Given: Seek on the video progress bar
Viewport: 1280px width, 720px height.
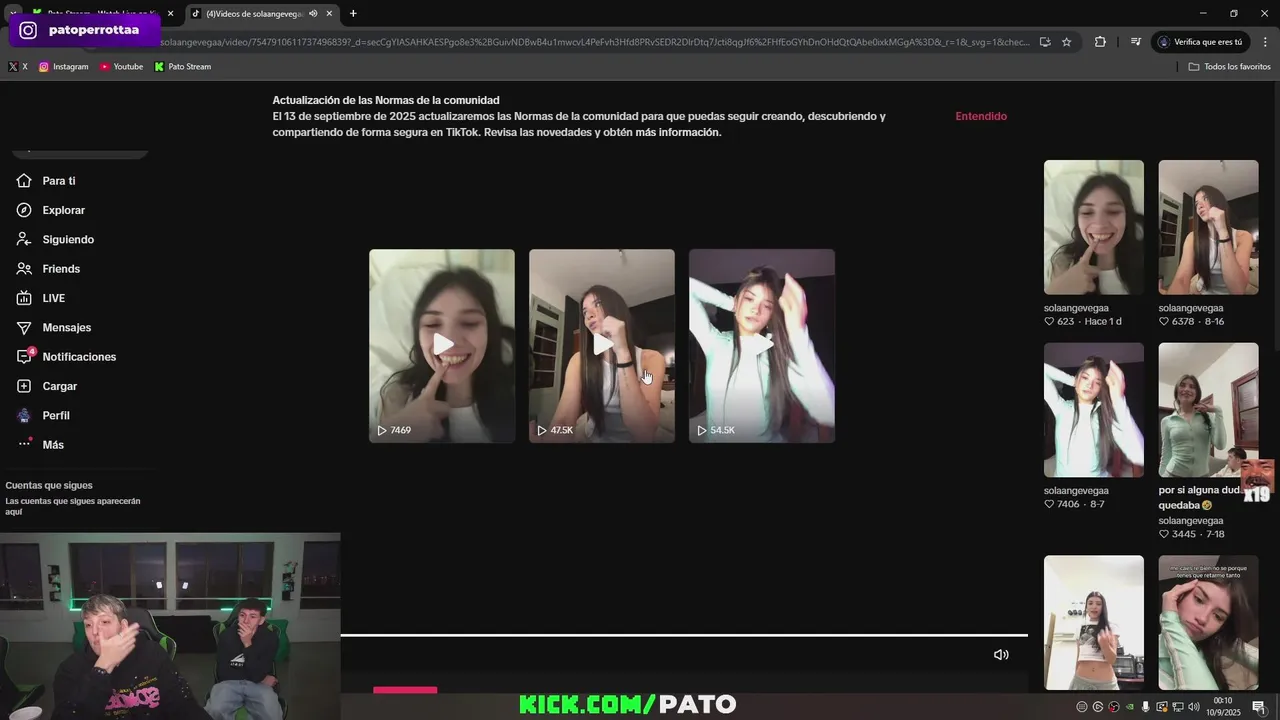Looking at the screenshot, I should [x=684, y=635].
